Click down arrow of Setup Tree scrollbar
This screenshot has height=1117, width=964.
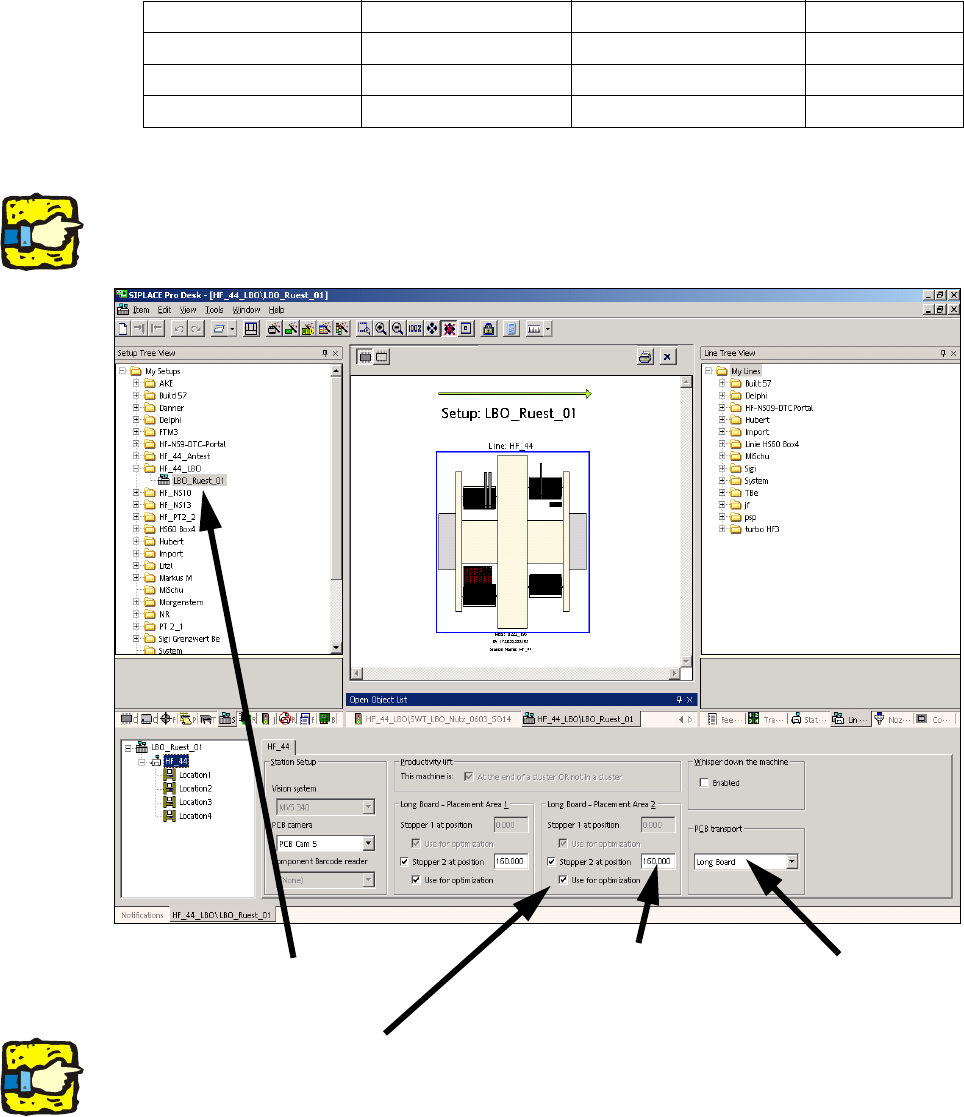tap(336, 648)
